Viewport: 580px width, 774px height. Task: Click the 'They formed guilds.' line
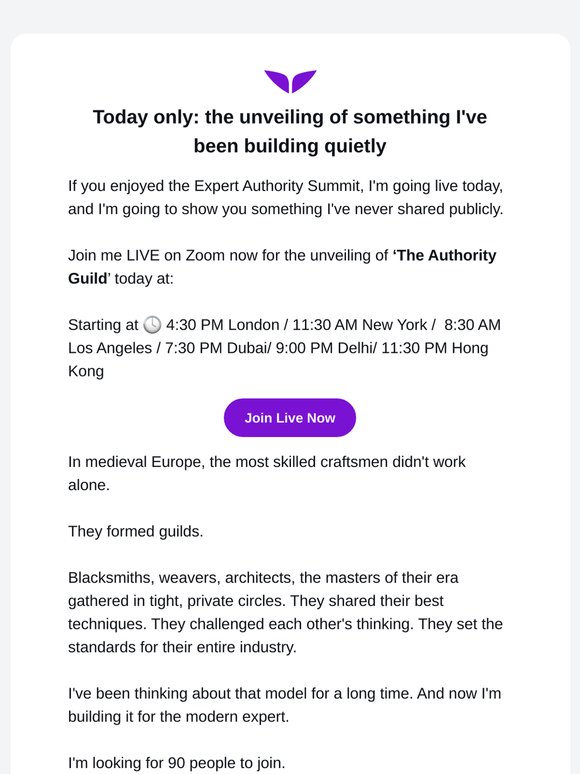(136, 531)
